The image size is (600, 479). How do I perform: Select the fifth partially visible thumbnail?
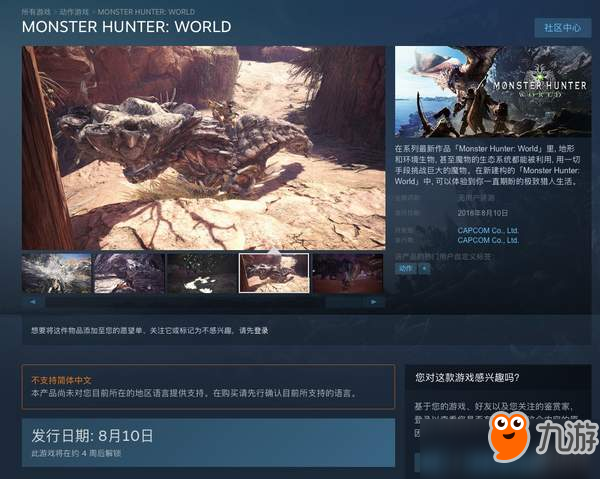pos(347,272)
